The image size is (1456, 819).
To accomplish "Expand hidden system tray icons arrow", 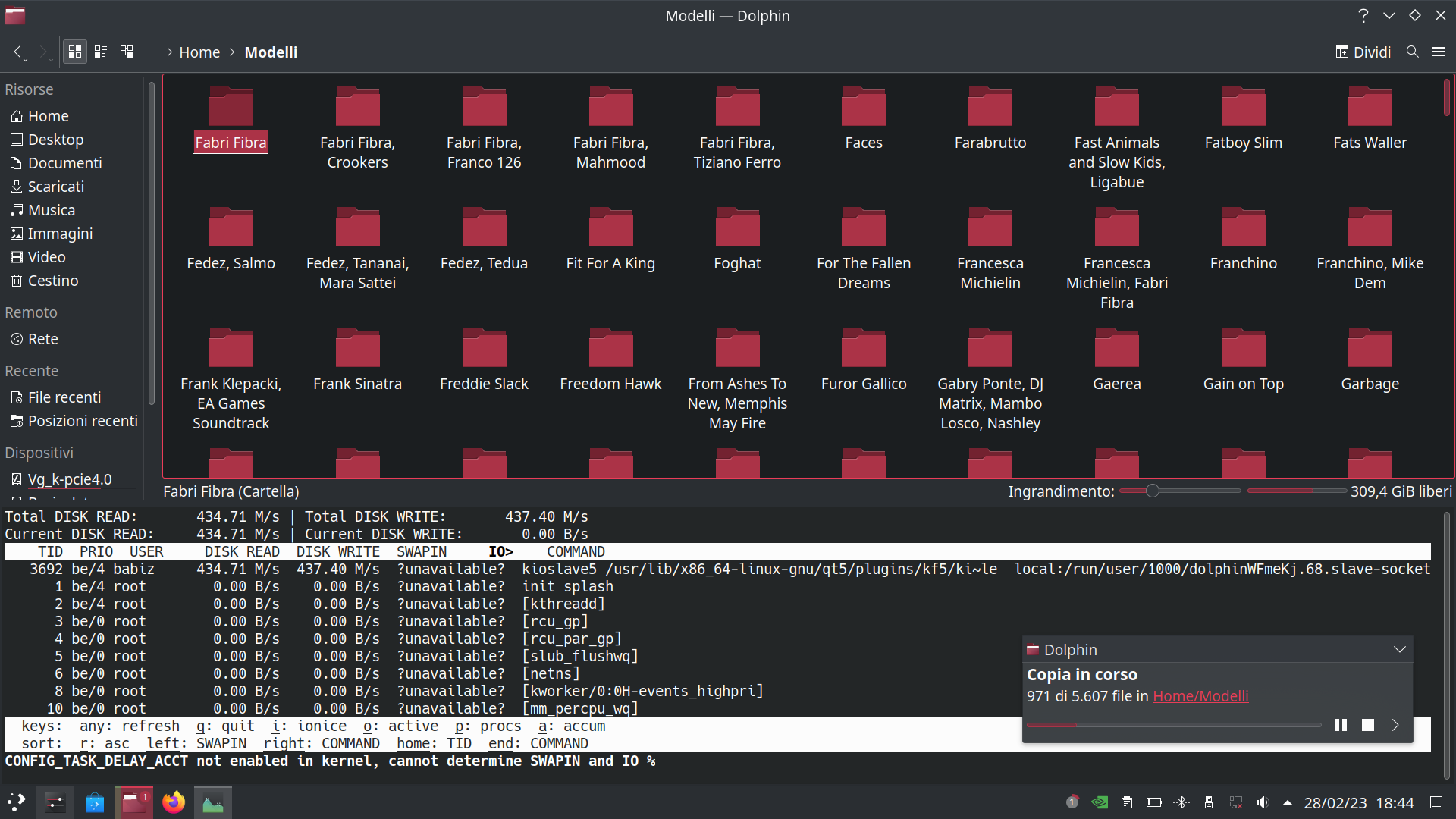I will [x=1287, y=802].
